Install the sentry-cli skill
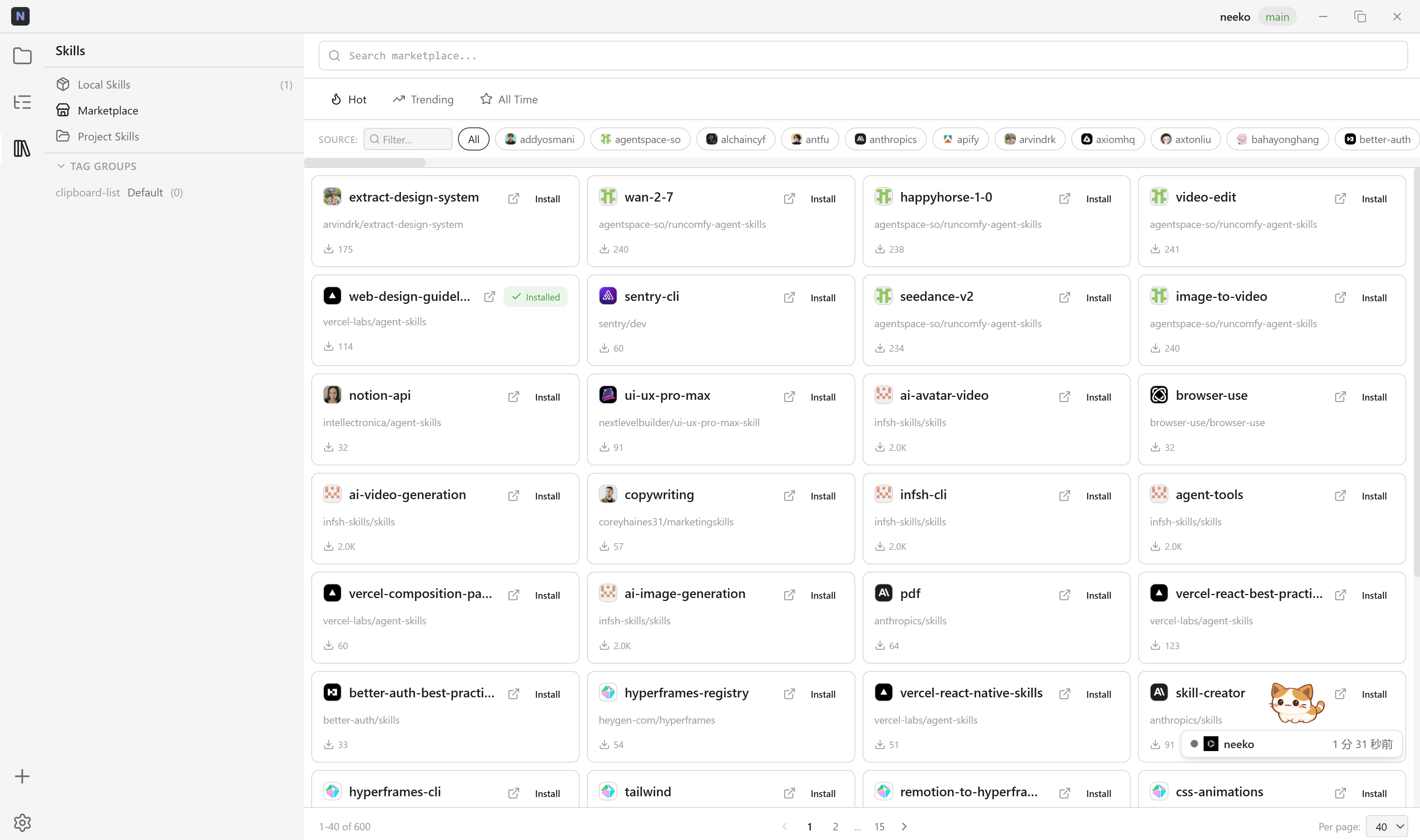 coord(823,298)
